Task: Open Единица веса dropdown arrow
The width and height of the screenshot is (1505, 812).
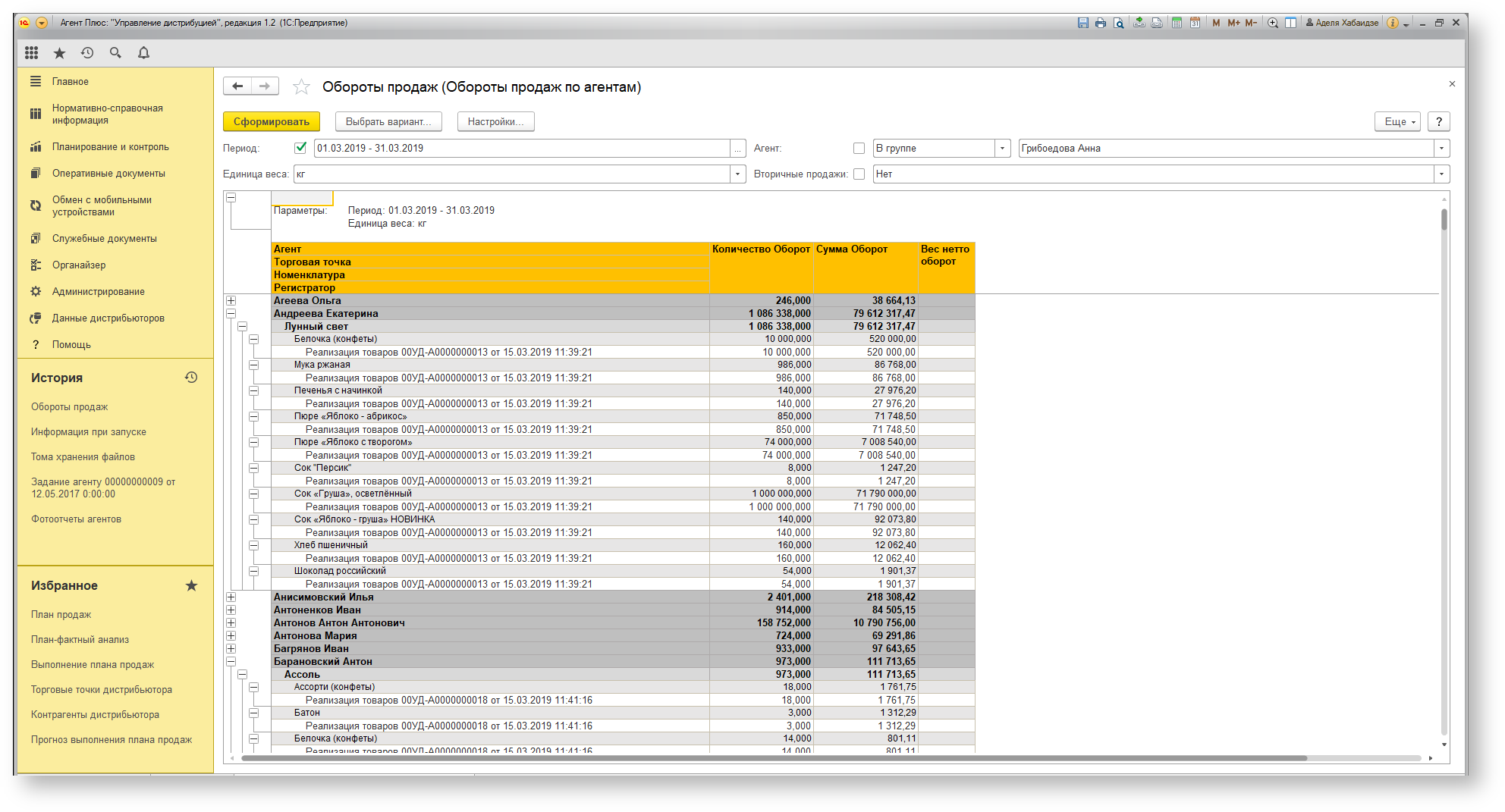Action: click(737, 174)
